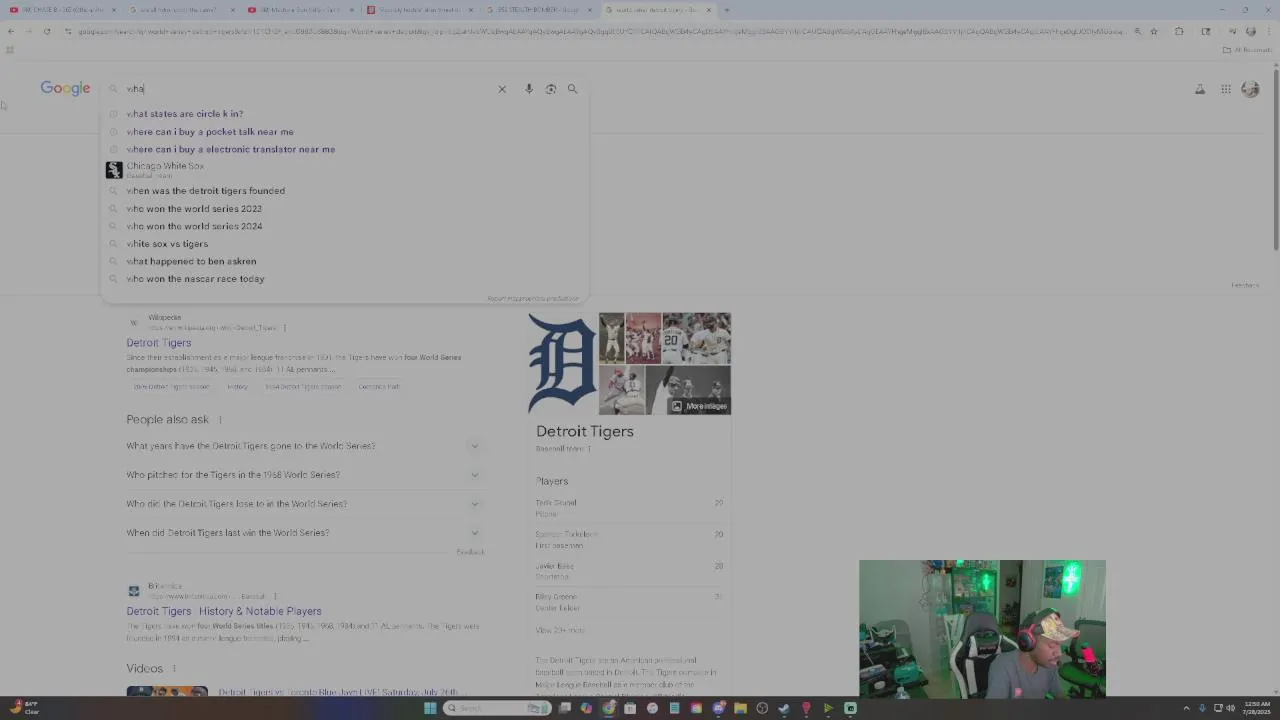The height and width of the screenshot is (720, 1280).
Task: Click the Feedback link under People also ask
Action: point(470,552)
